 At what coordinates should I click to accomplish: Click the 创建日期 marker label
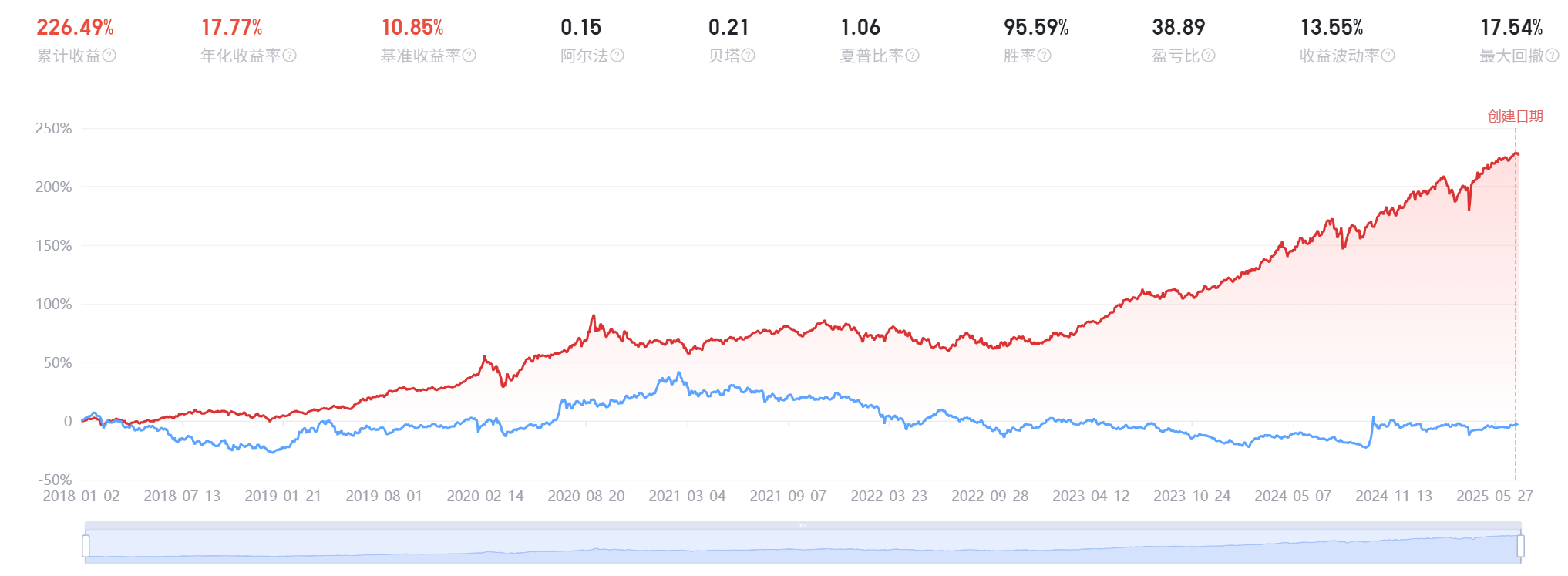[x=1515, y=116]
